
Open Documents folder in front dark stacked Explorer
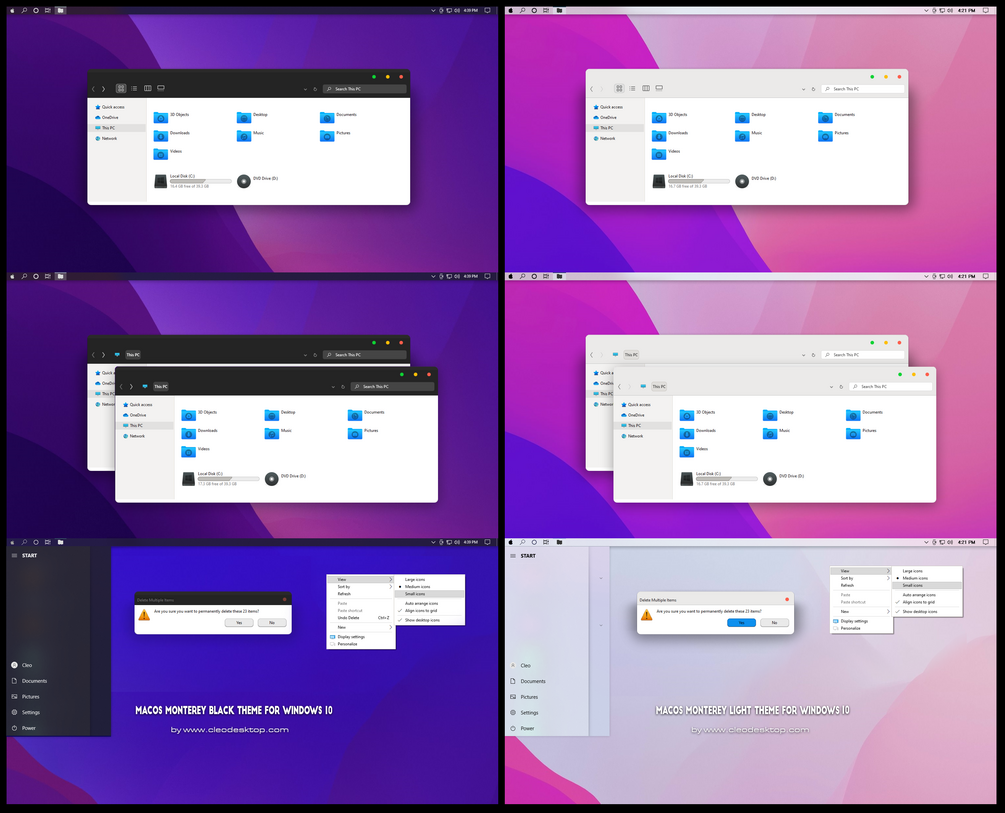tap(366, 414)
